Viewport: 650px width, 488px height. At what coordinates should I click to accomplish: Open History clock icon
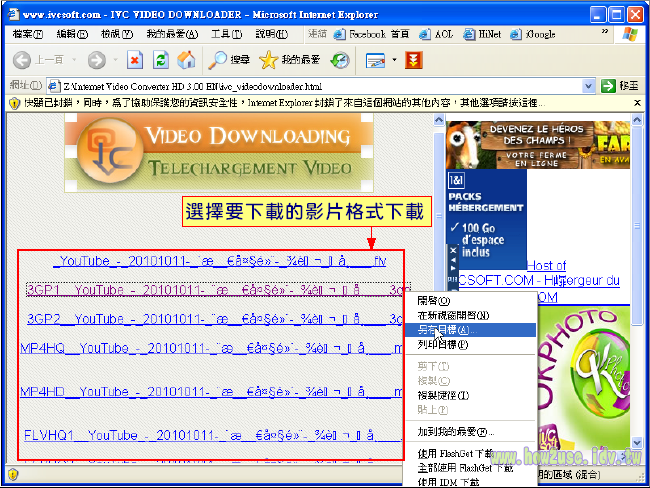(x=340, y=61)
